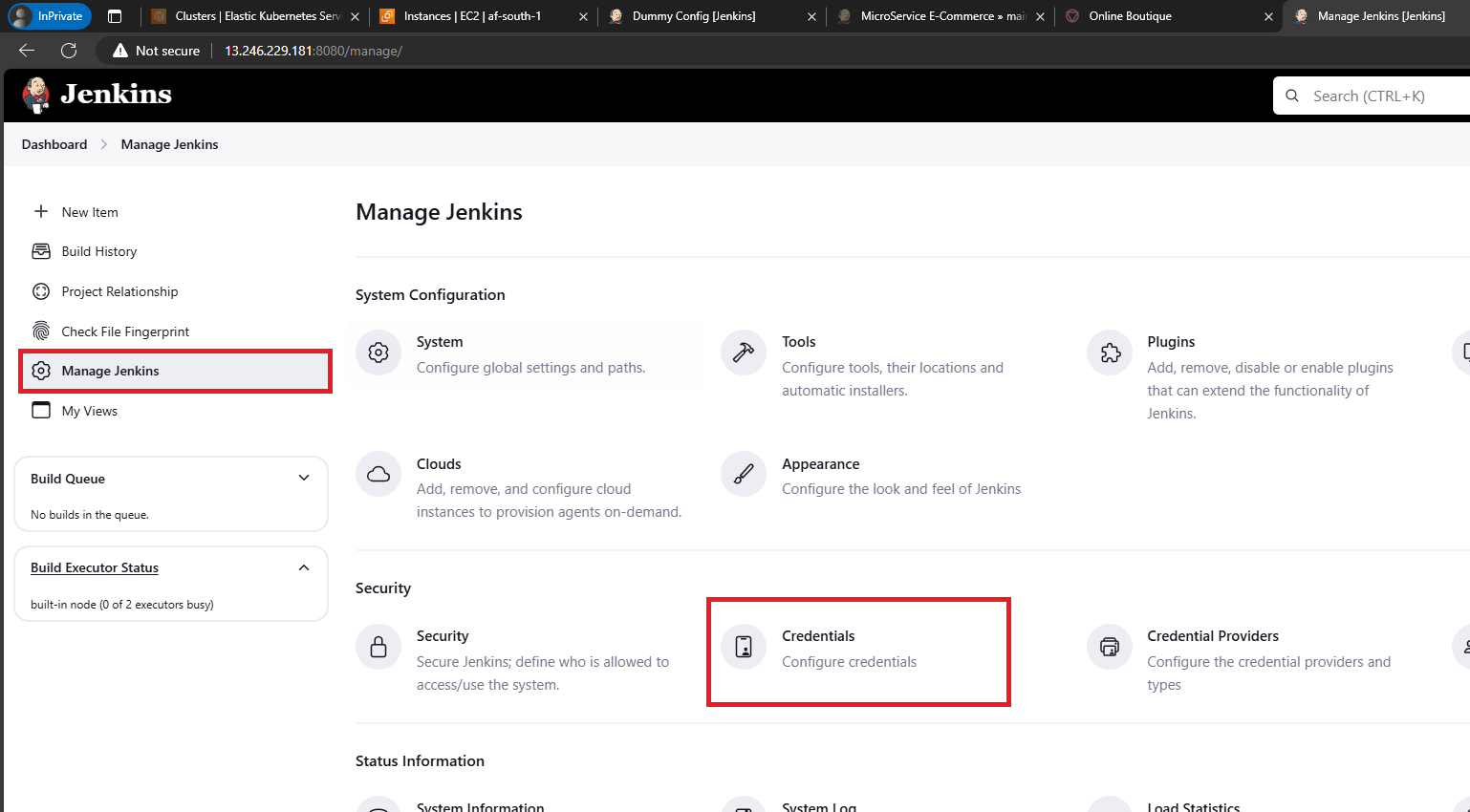Image resolution: width=1470 pixels, height=812 pixels.
Task: Open the Clouds link
Action: tap(439, 464)
